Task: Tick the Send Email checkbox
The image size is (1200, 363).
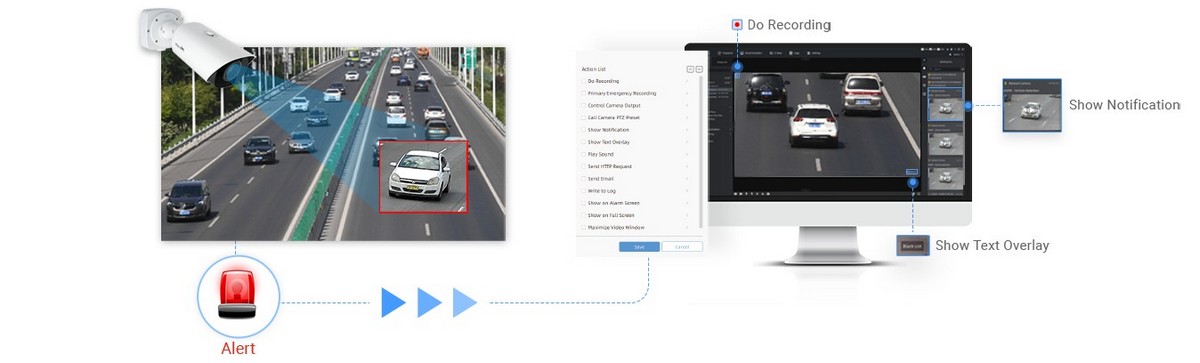Action: (584, 178)
